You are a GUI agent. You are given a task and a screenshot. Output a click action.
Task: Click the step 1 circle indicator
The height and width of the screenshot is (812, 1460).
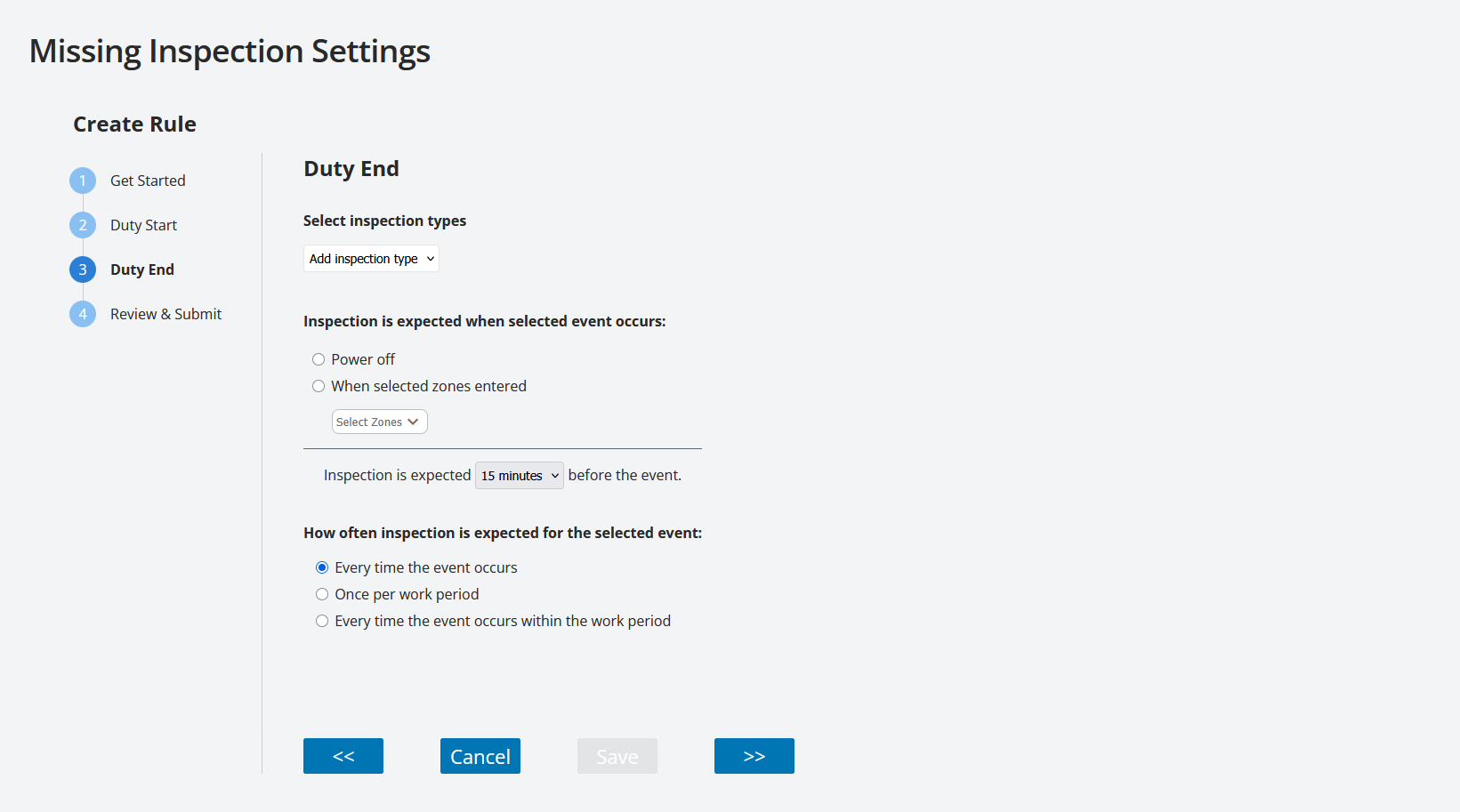tap(82, 180)
